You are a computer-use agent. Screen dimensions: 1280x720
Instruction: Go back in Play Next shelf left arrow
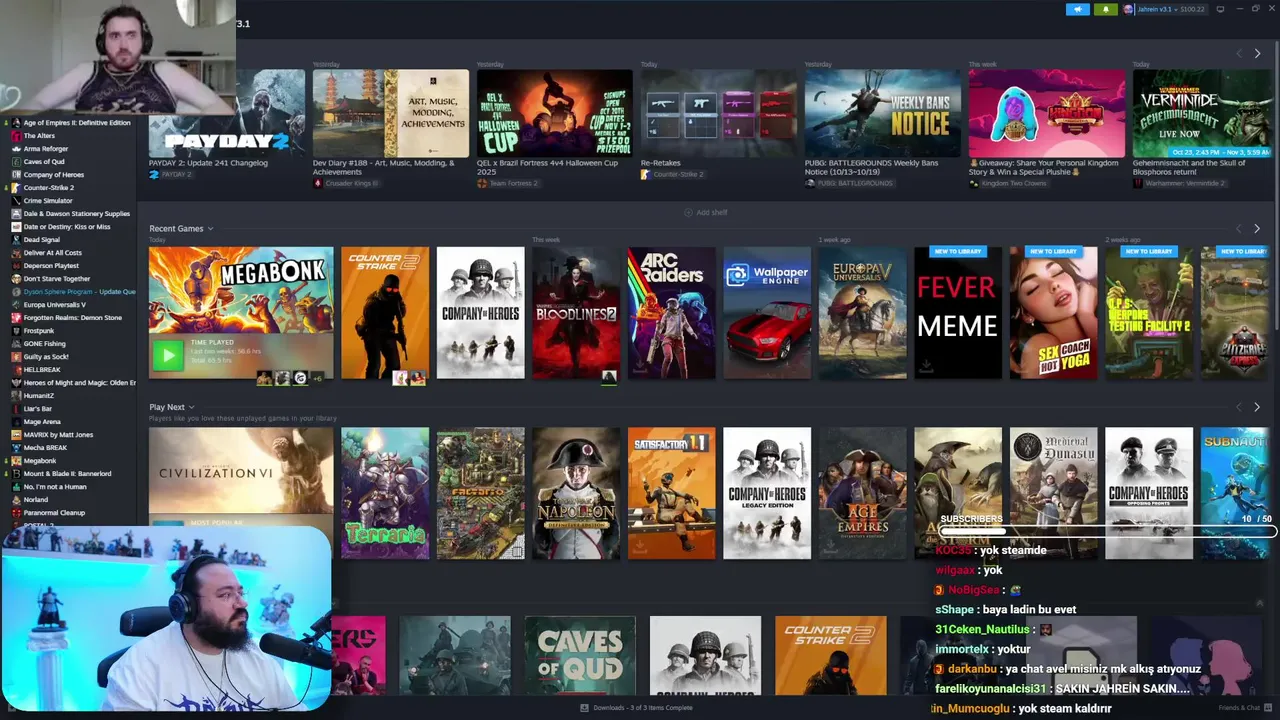coord(1239,407)
